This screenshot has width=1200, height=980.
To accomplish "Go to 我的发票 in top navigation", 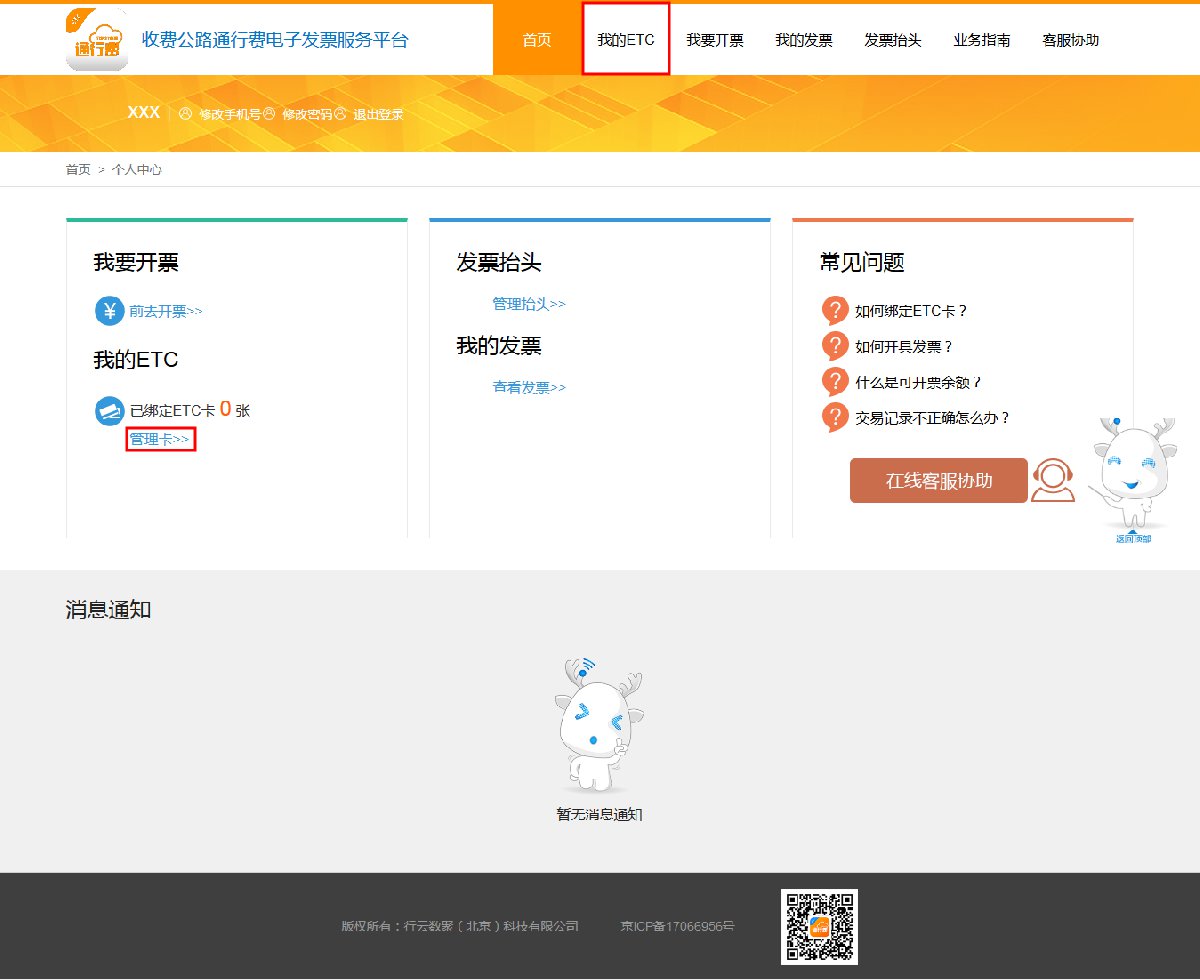I will pos(804,40).
